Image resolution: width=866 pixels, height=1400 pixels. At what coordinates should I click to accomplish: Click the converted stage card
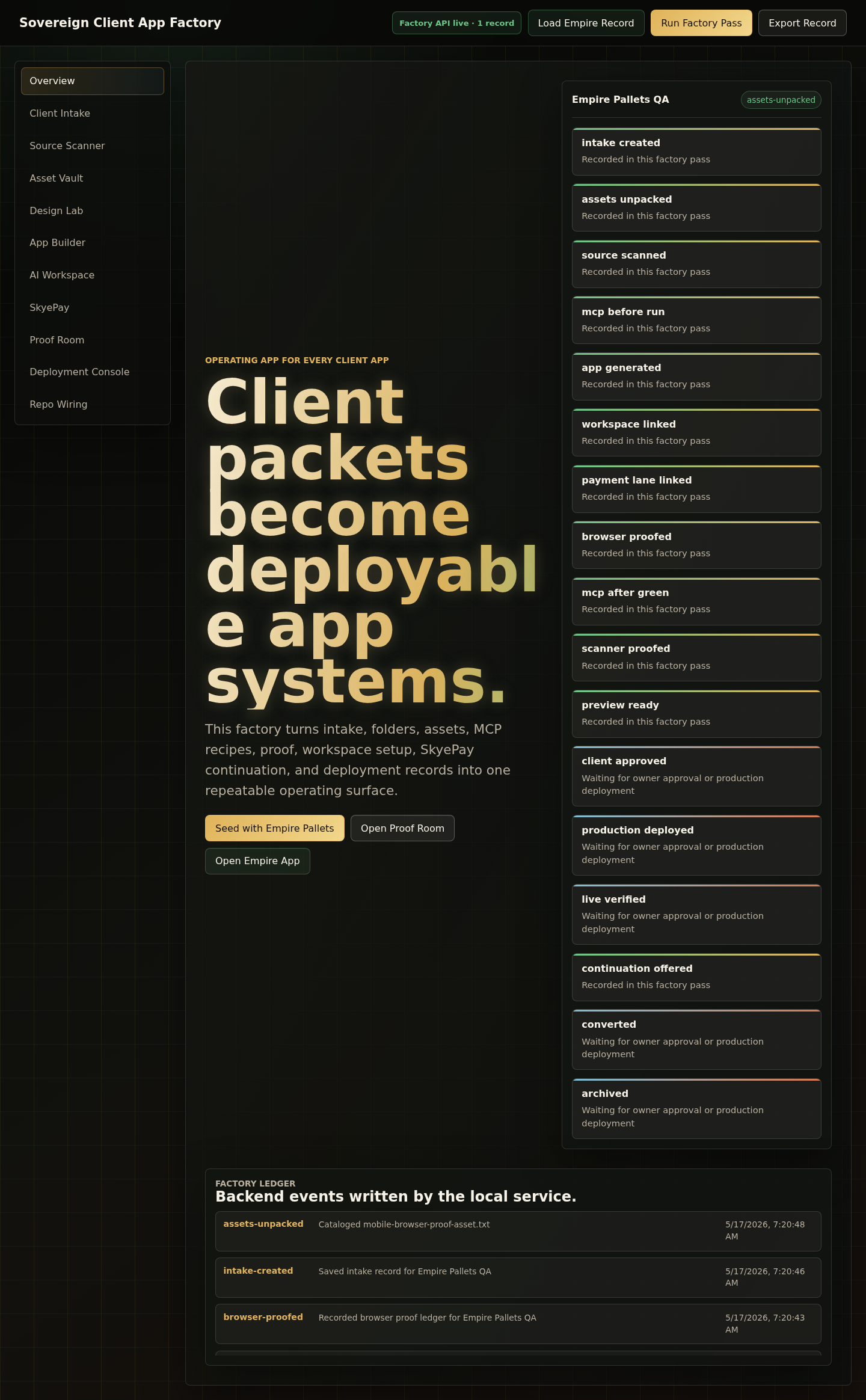coord(696,1040)
